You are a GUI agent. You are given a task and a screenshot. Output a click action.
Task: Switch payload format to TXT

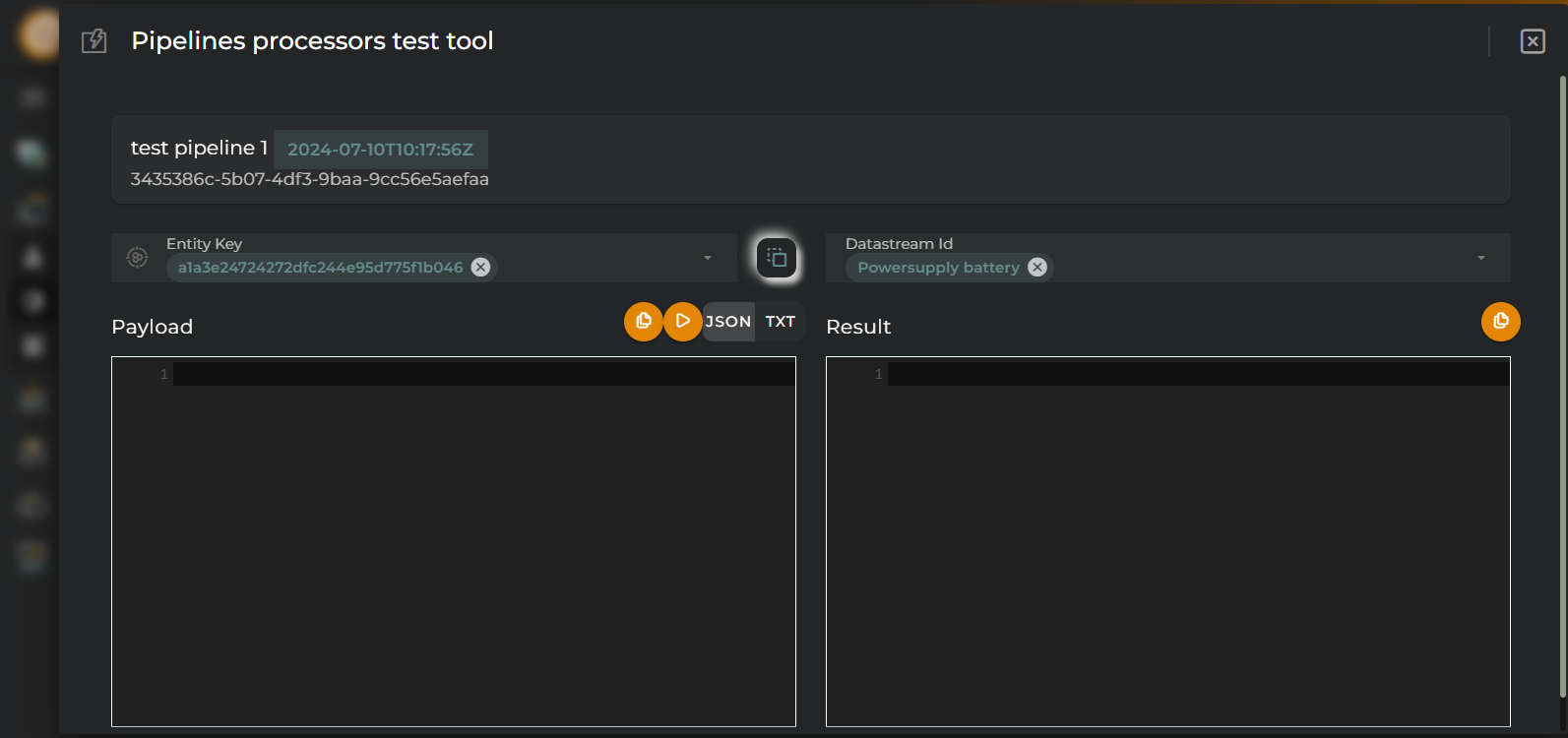click(x=781, y=322)
